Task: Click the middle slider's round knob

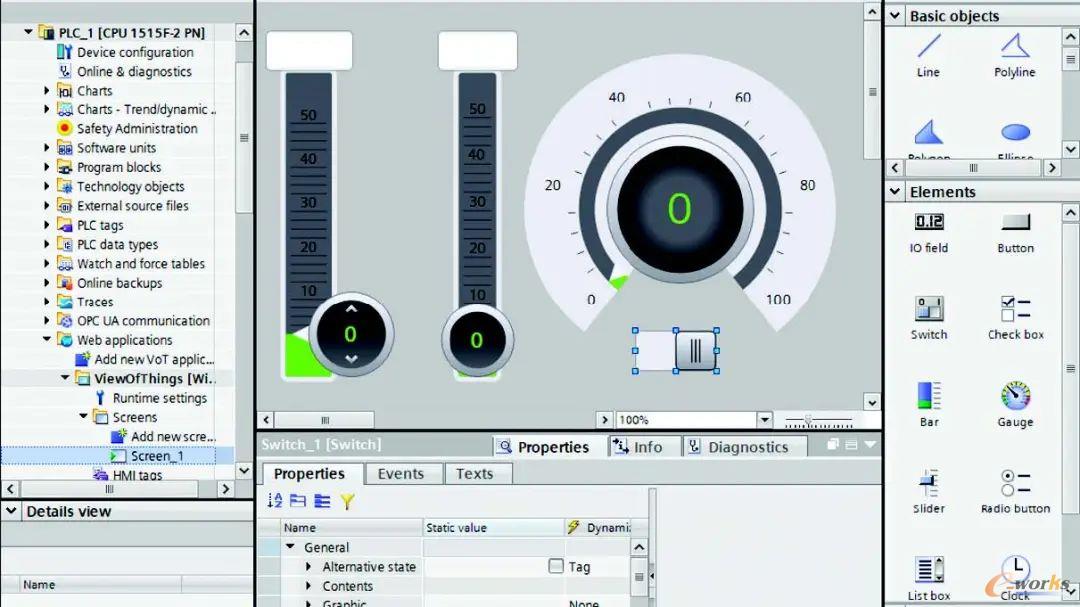Action: tap(477, 340)
